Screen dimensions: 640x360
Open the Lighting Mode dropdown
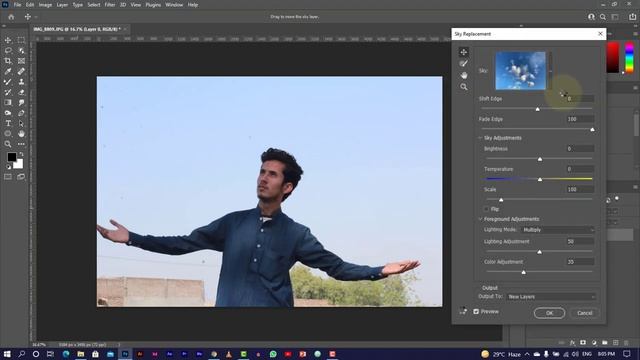558,230
